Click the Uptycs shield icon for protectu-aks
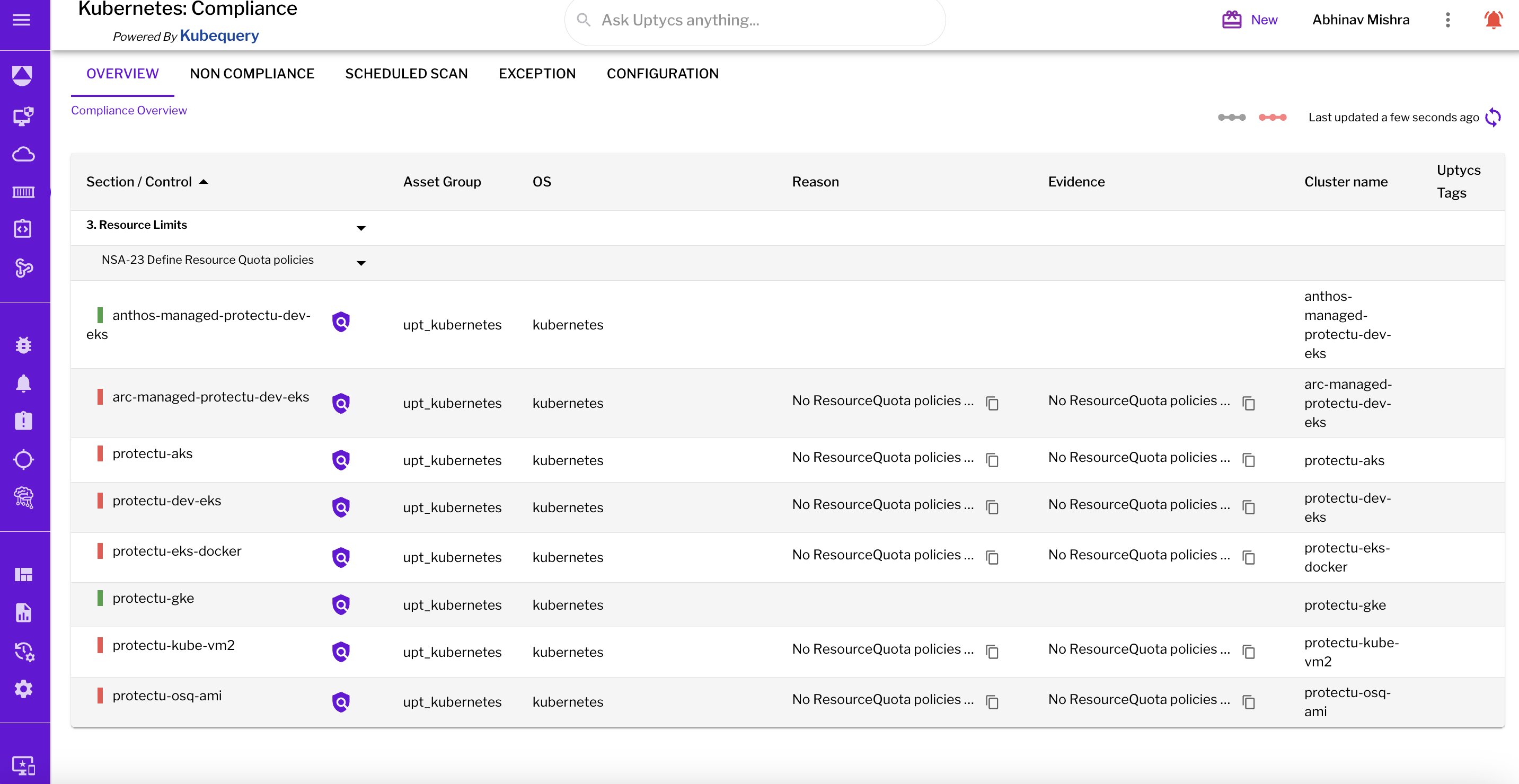1519x784 pixels. pos(342,460)
